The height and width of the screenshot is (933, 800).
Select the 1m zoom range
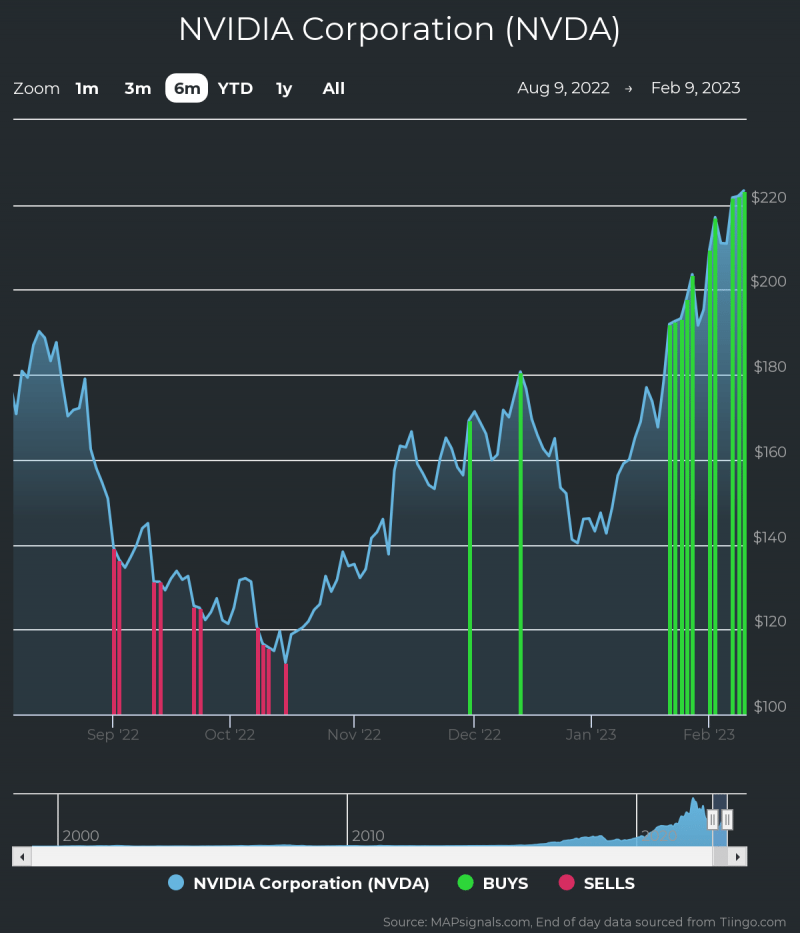coord(87,89)
